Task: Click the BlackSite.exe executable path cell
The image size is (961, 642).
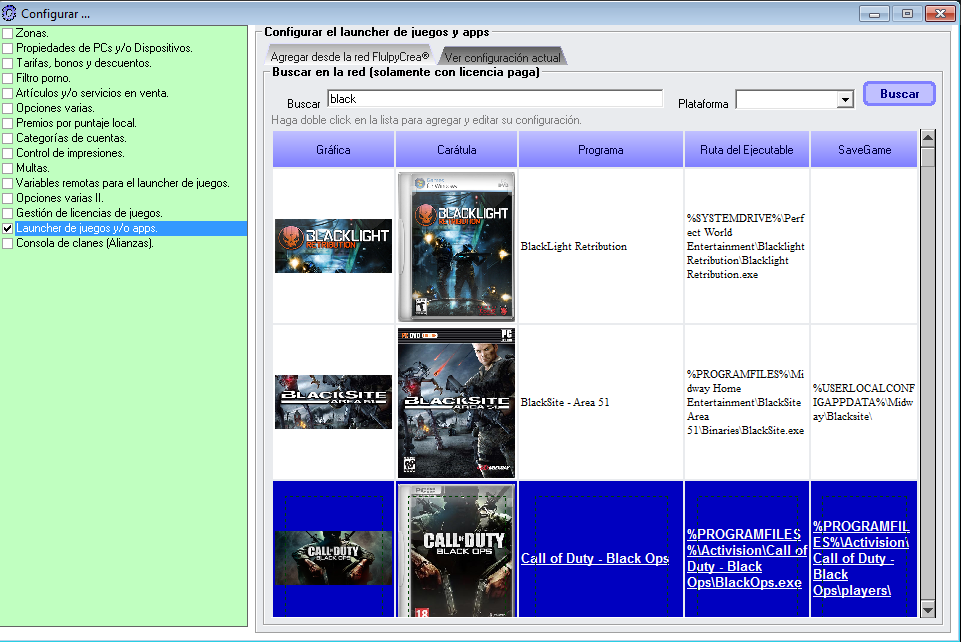Action: [746, 402]
